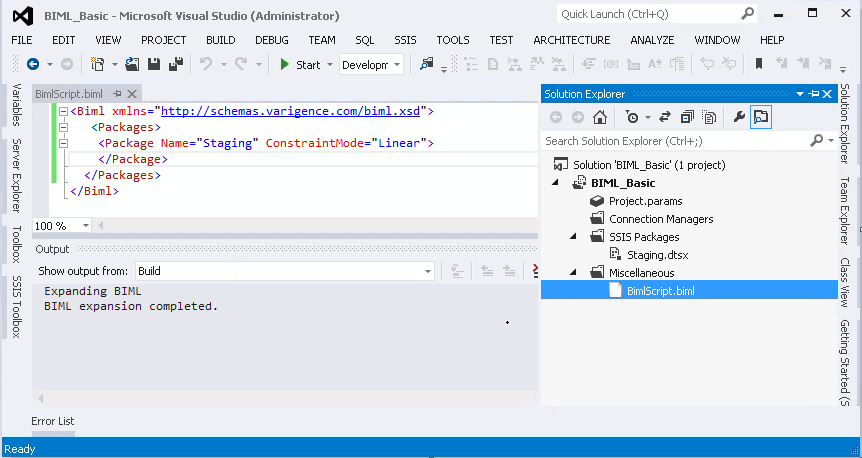The height and width of the screenshot is (458, 862).
Task: Click Solution Explorer Home icon
Action: click(600, 117)
